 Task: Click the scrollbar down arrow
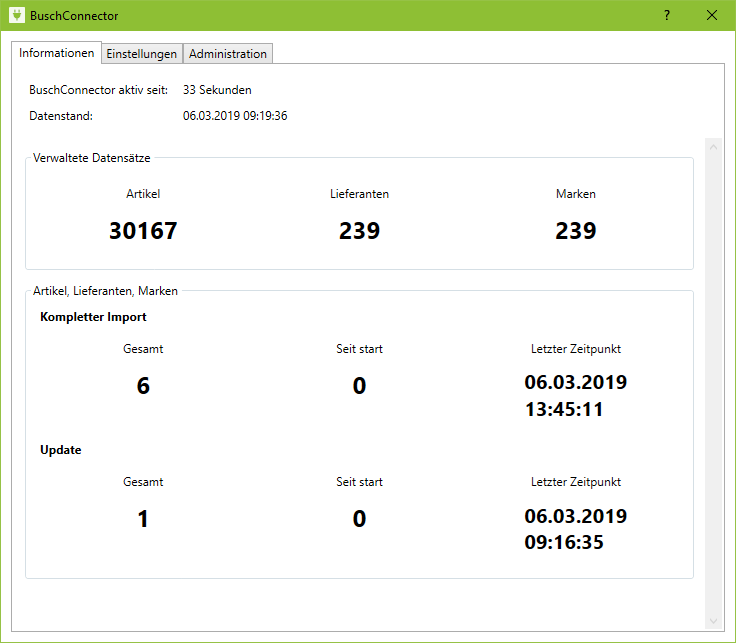pos(714,621)
